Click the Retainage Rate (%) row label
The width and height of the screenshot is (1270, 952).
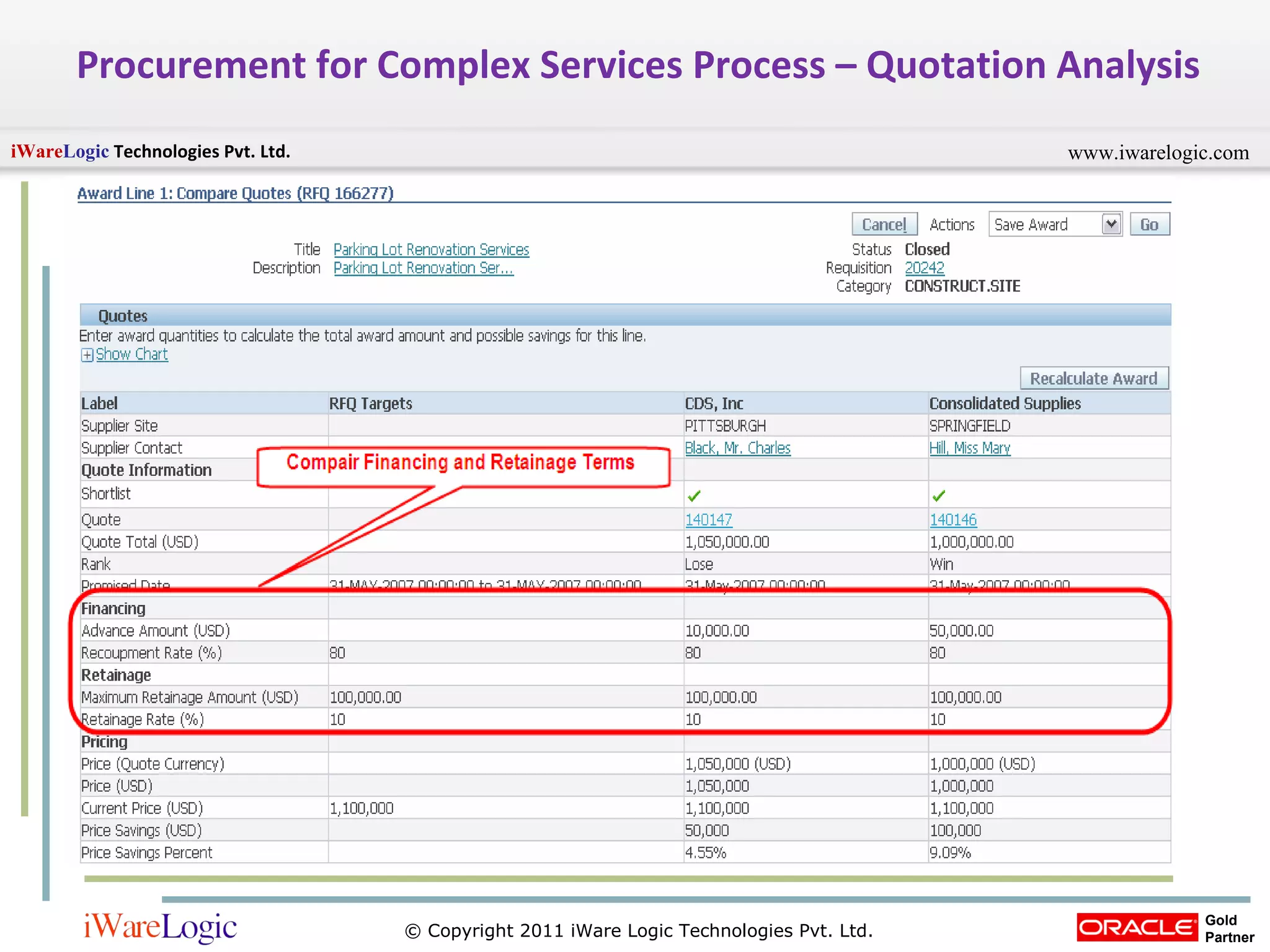[143, 719]
